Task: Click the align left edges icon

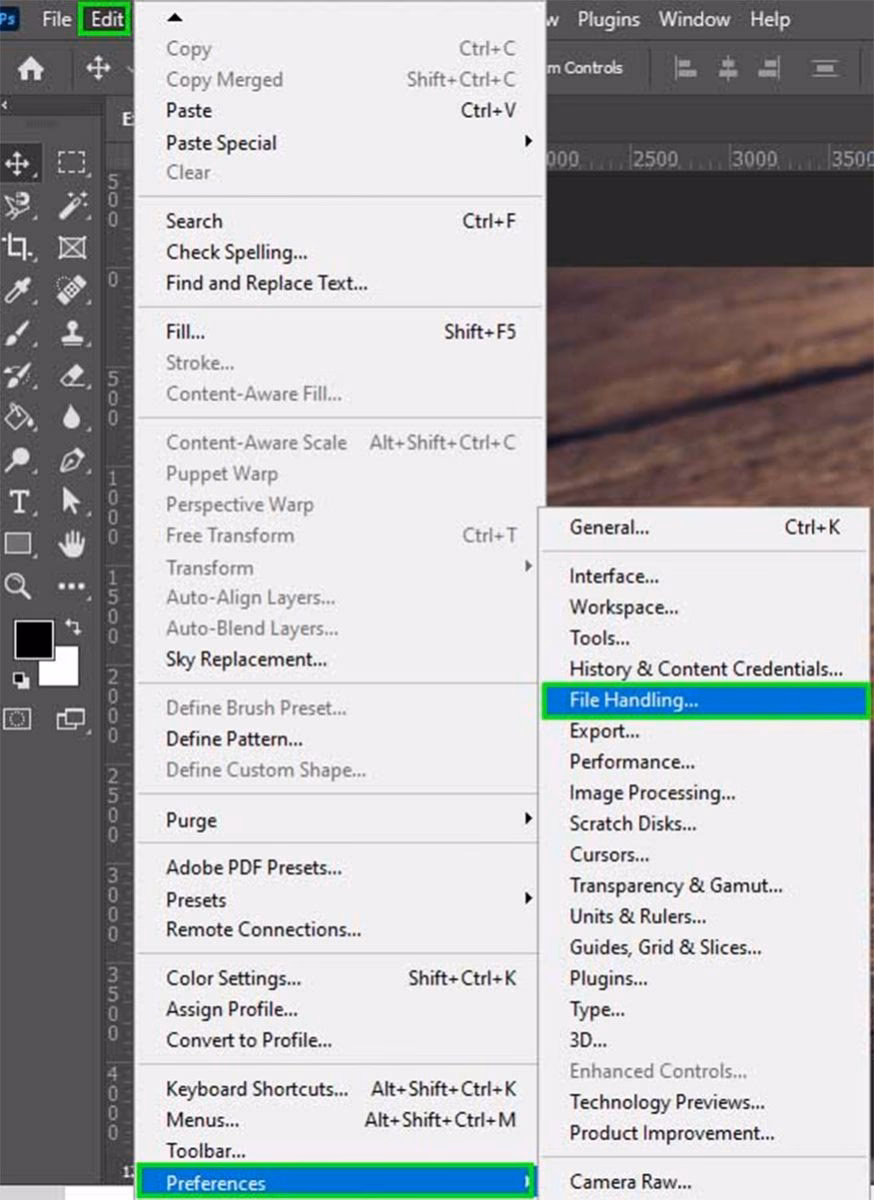Action: pos(687,68)
